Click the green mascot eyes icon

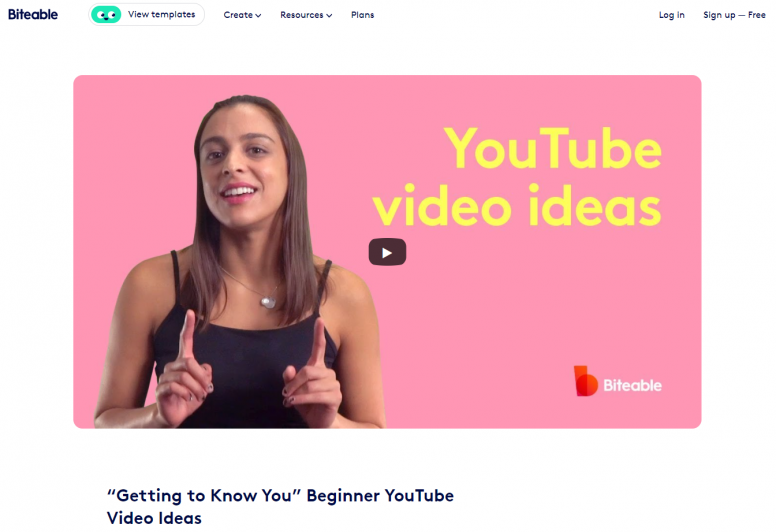click(x=106, y=15)
